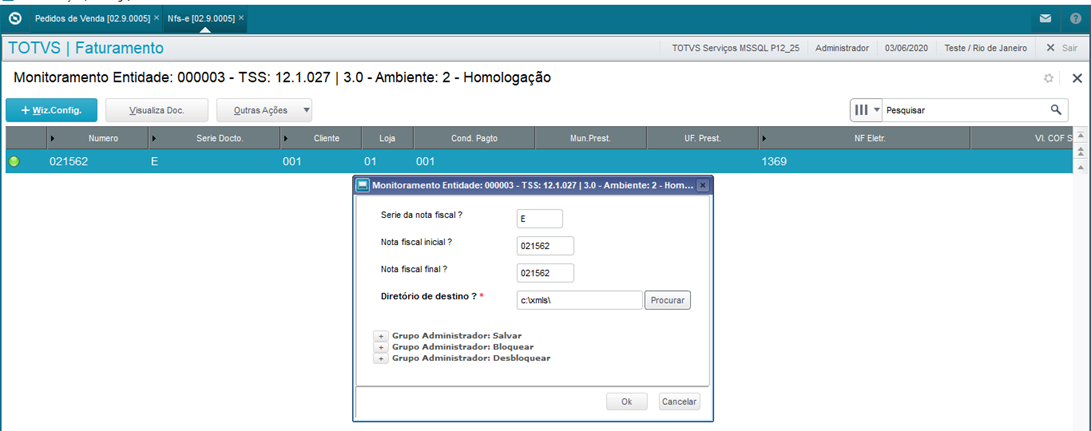Expand Grupo Administrador: Desbloquear

pos(381,359)
